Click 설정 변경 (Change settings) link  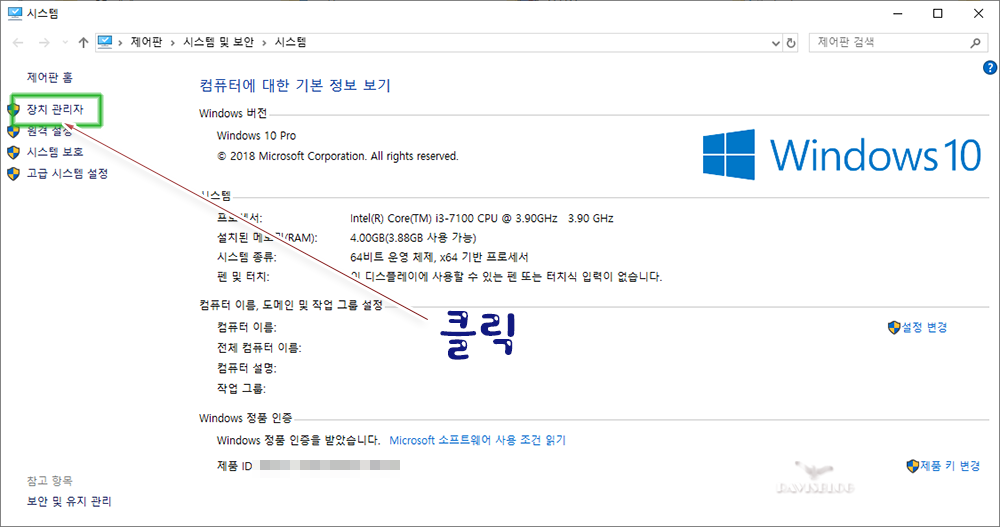coord(924,327)
